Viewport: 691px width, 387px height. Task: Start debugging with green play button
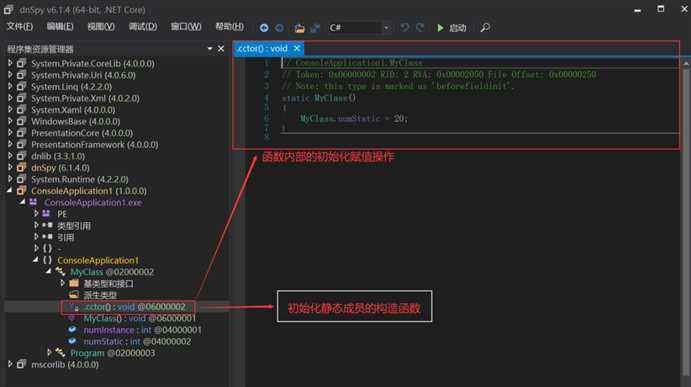click(440, 28)
